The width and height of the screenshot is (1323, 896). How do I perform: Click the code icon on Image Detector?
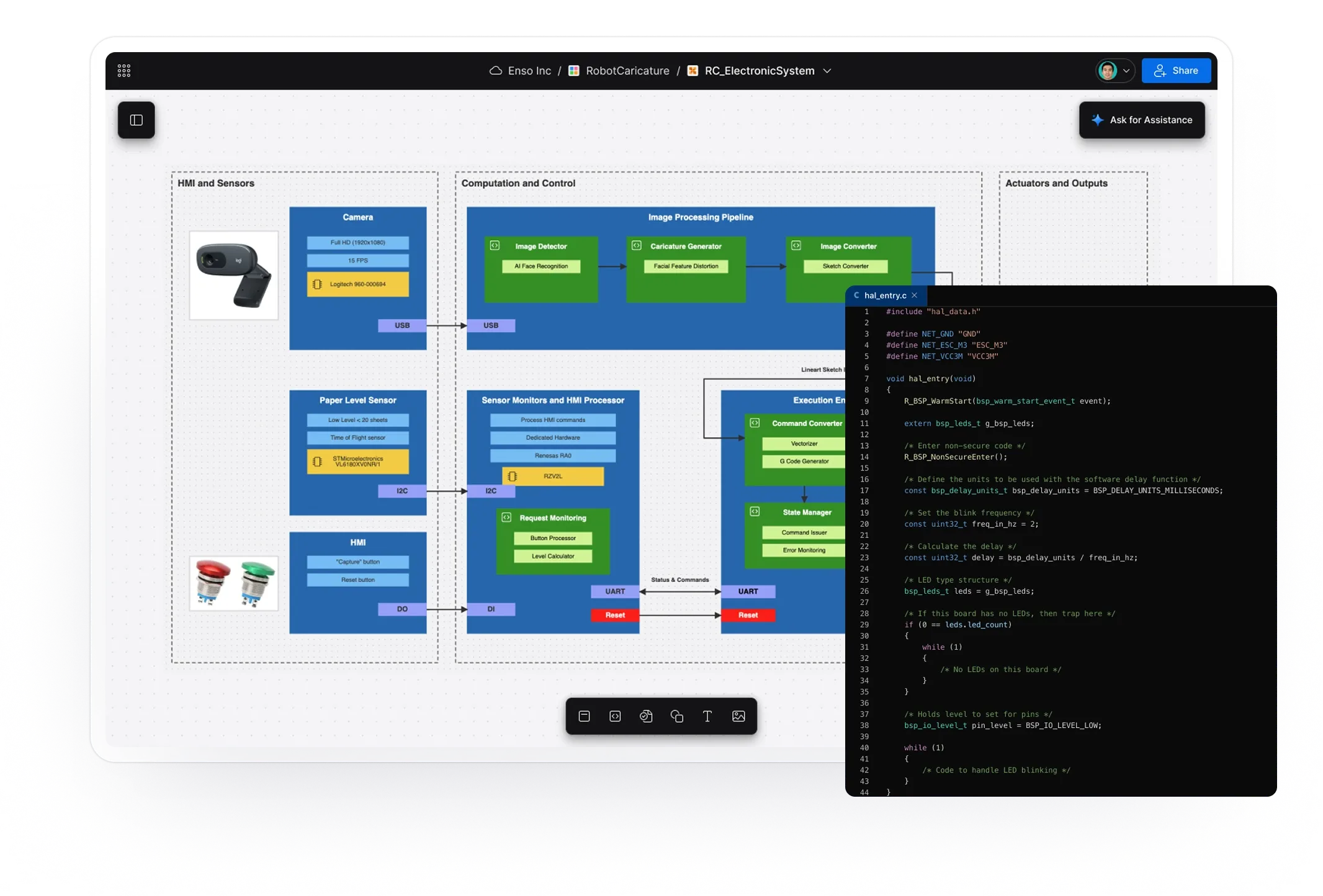pos(495,246)
